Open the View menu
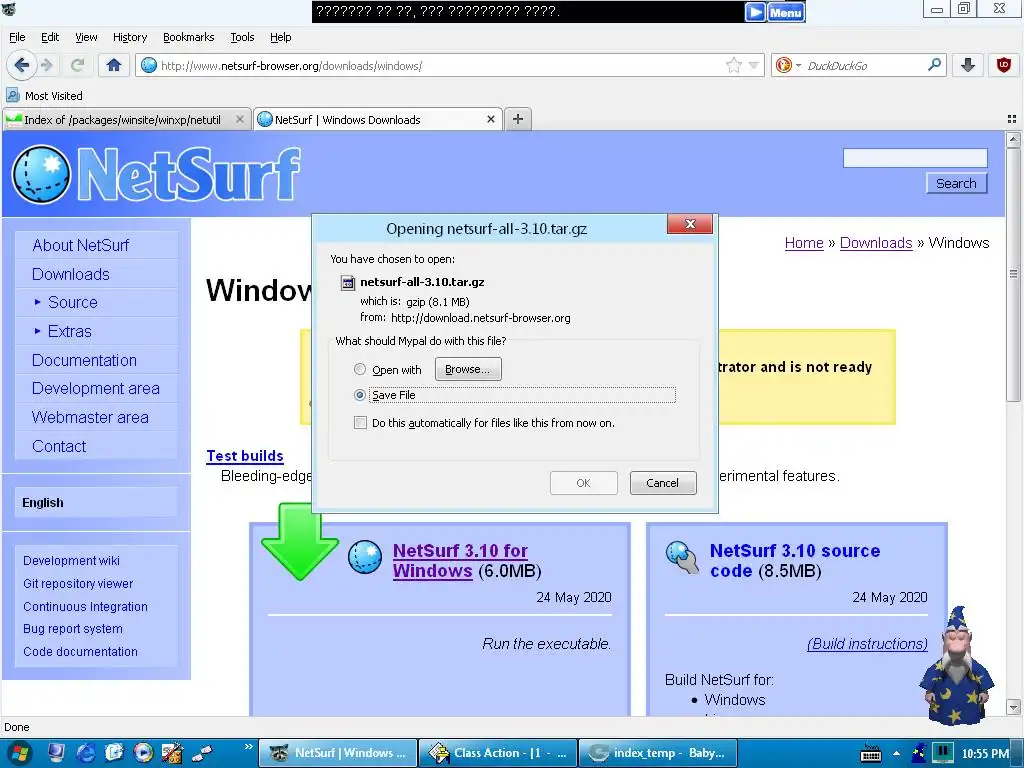This screenshot has height=768, width=1024. (86, 37)
